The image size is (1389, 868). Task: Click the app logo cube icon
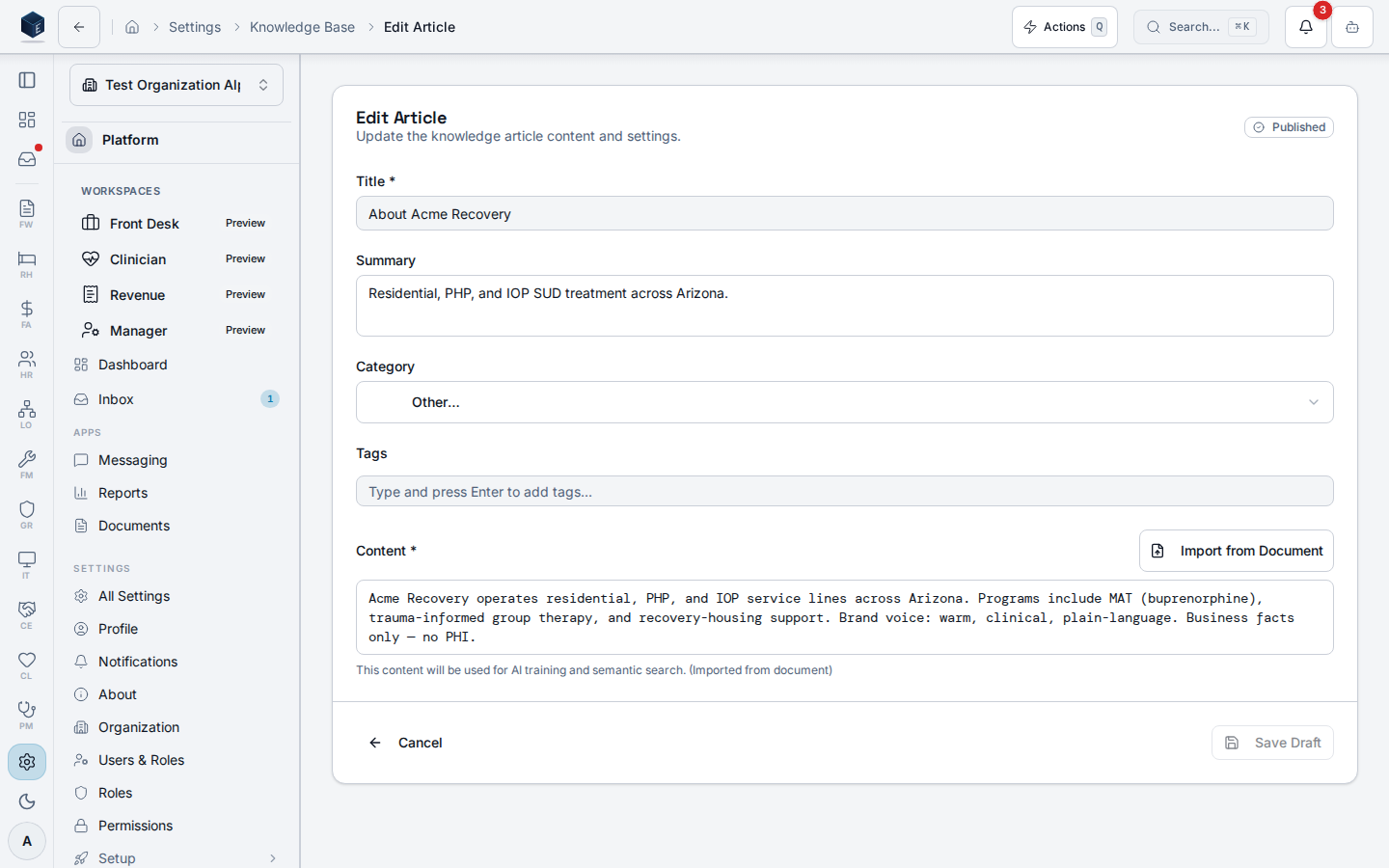point(33,26)
